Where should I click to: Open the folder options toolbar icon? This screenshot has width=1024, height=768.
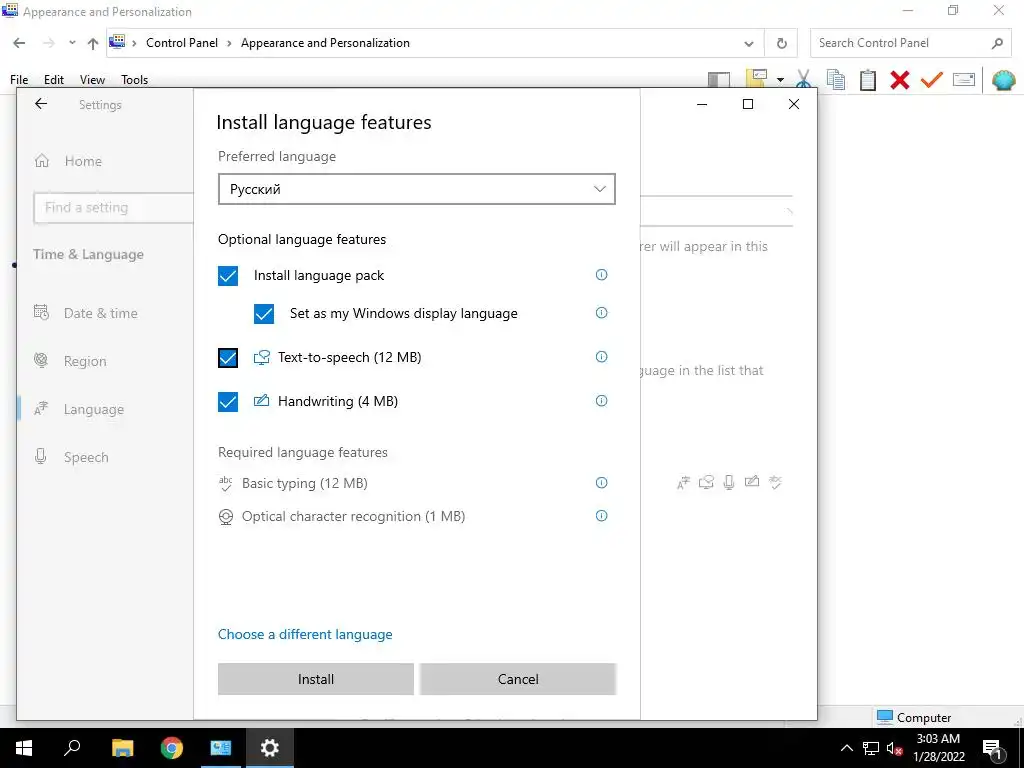coord(756,79)
